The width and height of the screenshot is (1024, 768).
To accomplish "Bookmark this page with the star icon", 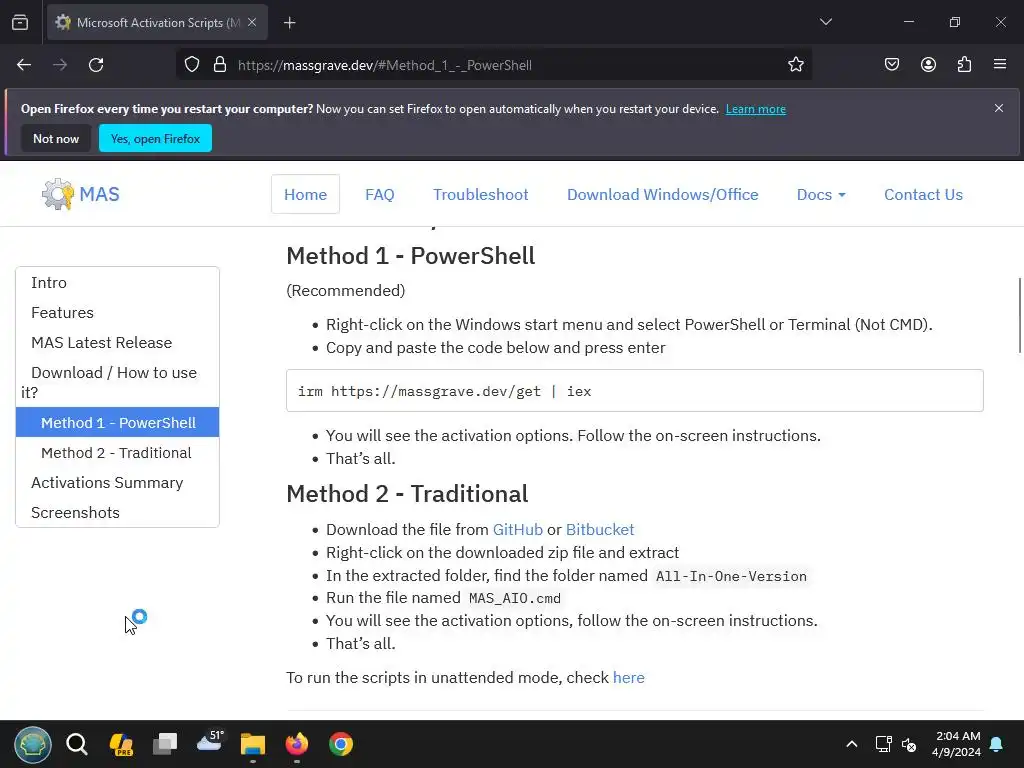I will (795, 65).
